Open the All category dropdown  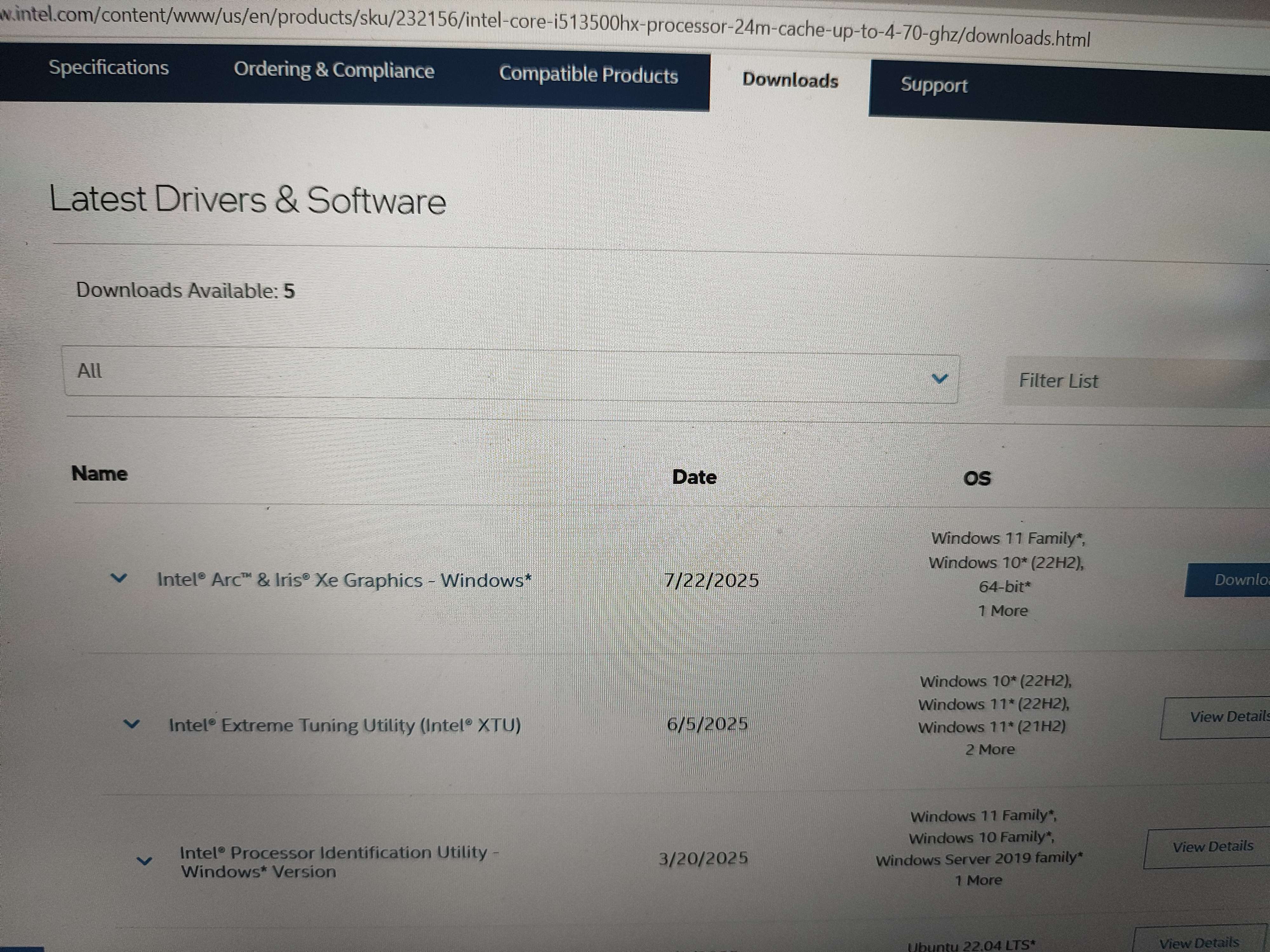[x=511, y=374]
